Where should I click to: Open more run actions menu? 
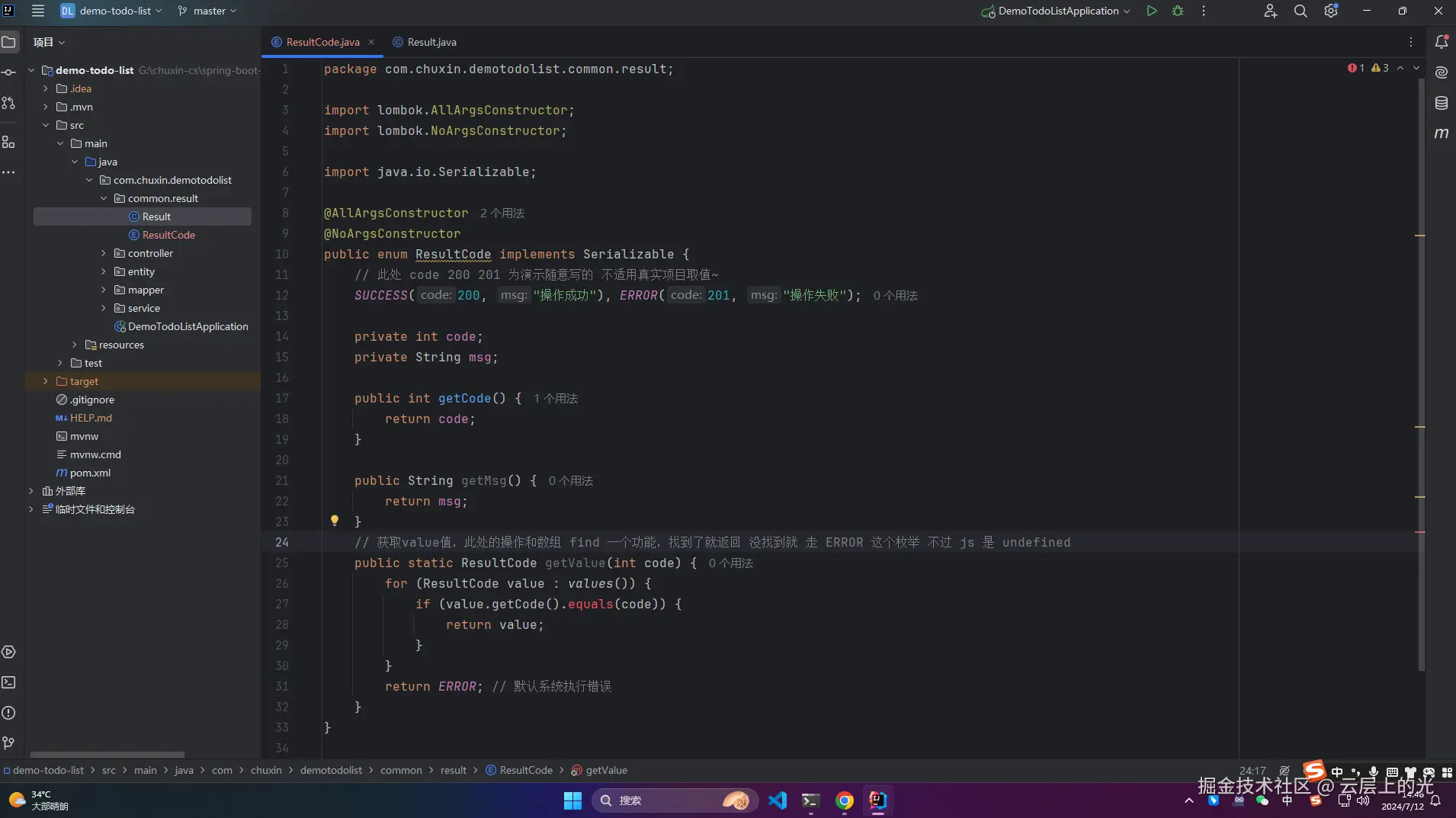click(x=1204, y=11)
